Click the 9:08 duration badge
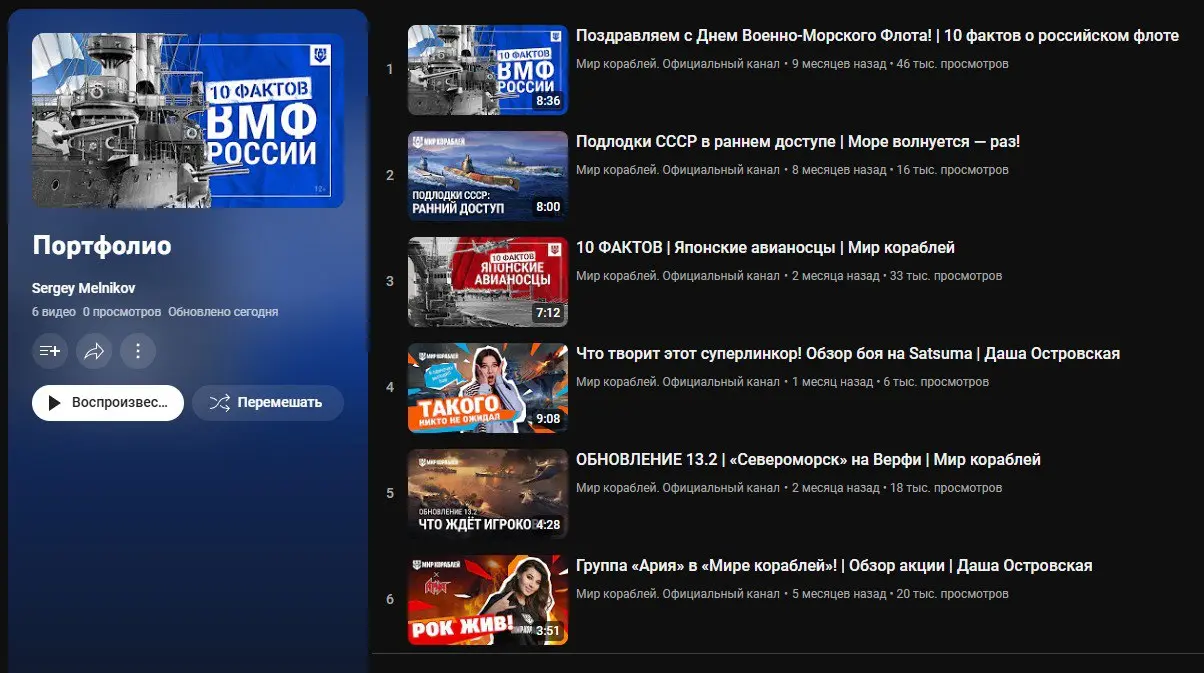The height and width of the screenshot is (673, 1204). click(x=548, y=419)
